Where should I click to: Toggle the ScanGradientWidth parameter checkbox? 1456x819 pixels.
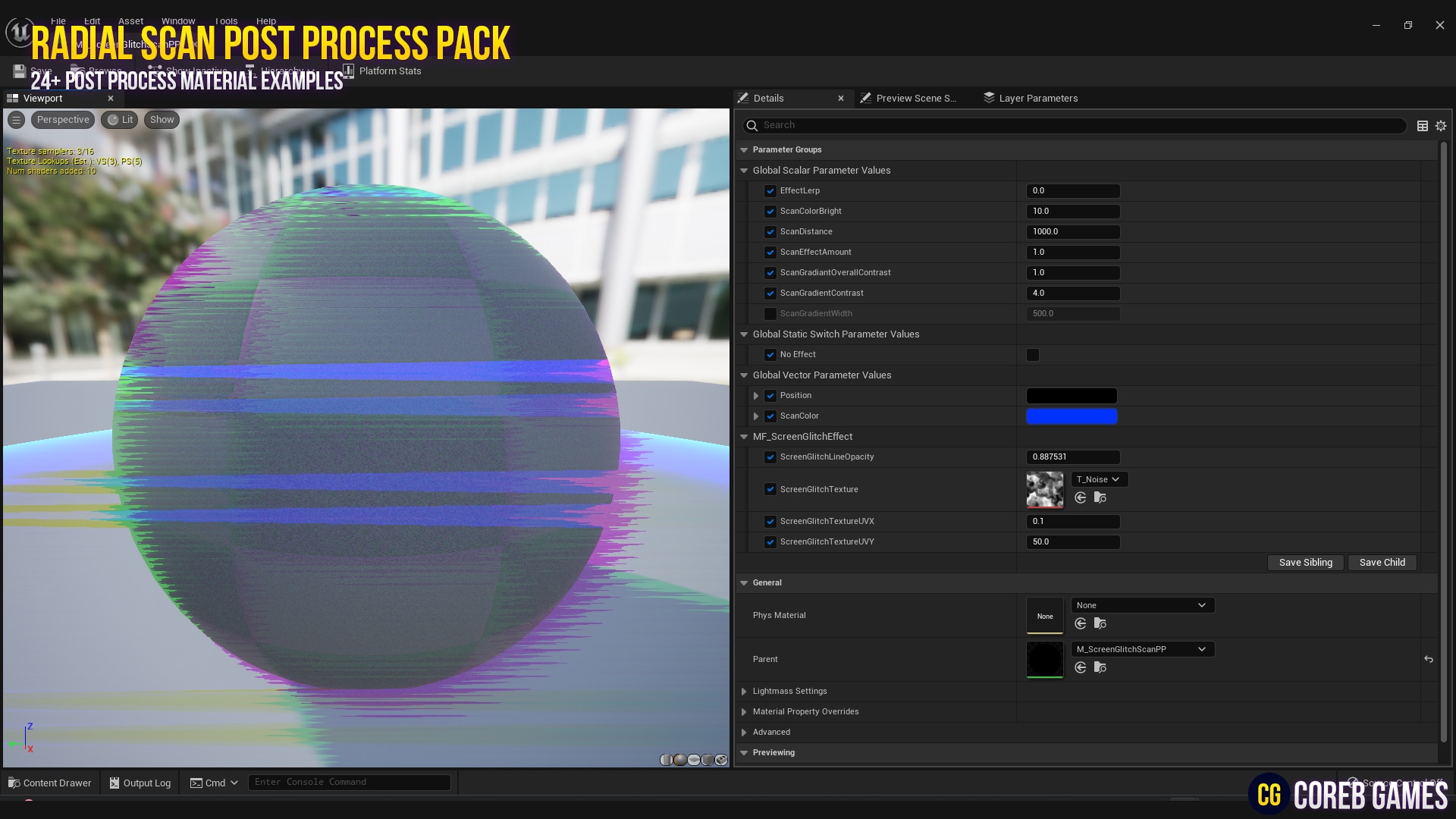(x=770, y=313)
